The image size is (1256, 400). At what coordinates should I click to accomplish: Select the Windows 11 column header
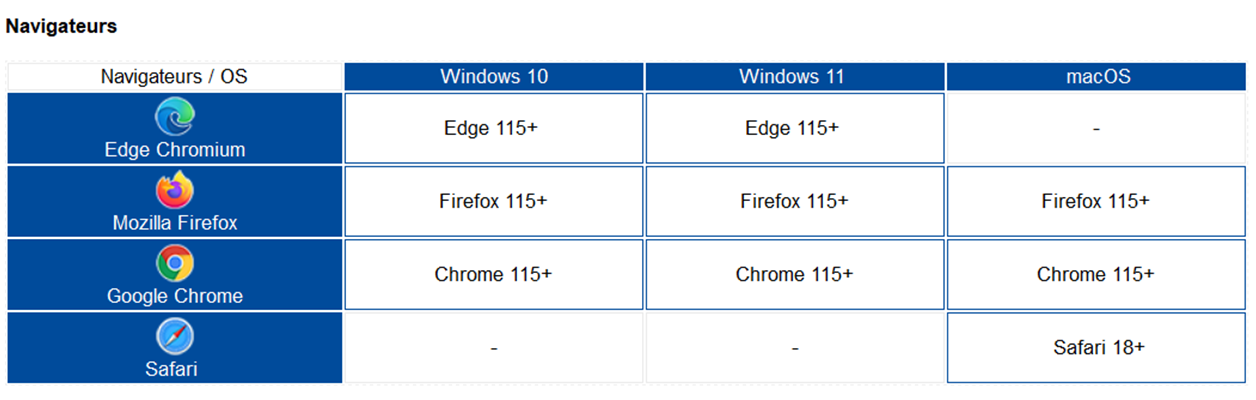click(x=794, y=76)
